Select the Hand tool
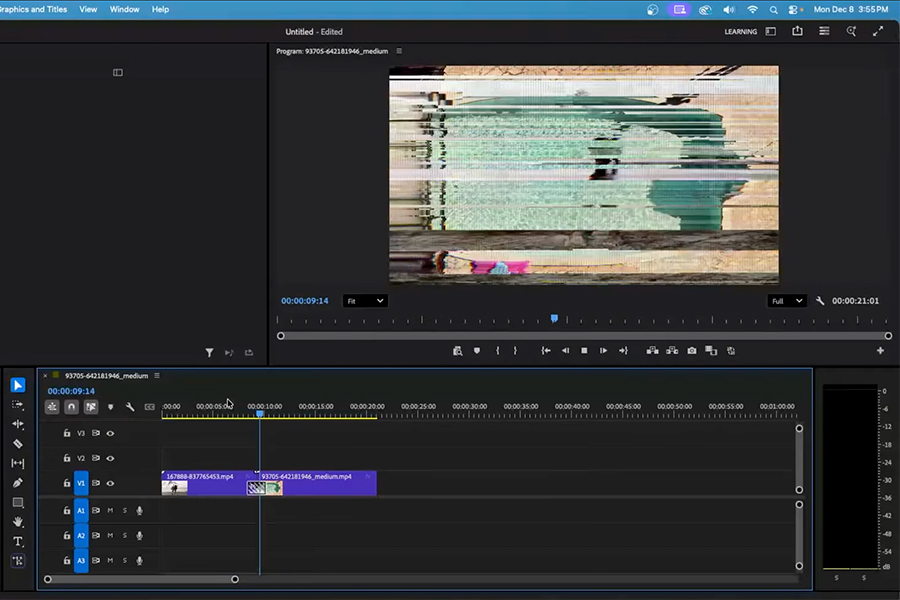The width and height of the screenshot is (900, 600). point(15,521)
